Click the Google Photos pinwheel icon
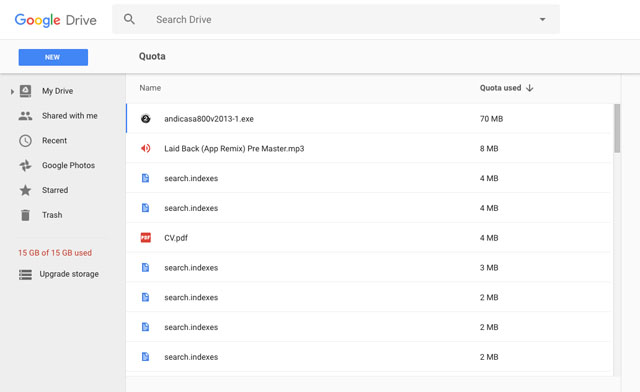 [x=25, y=165]
